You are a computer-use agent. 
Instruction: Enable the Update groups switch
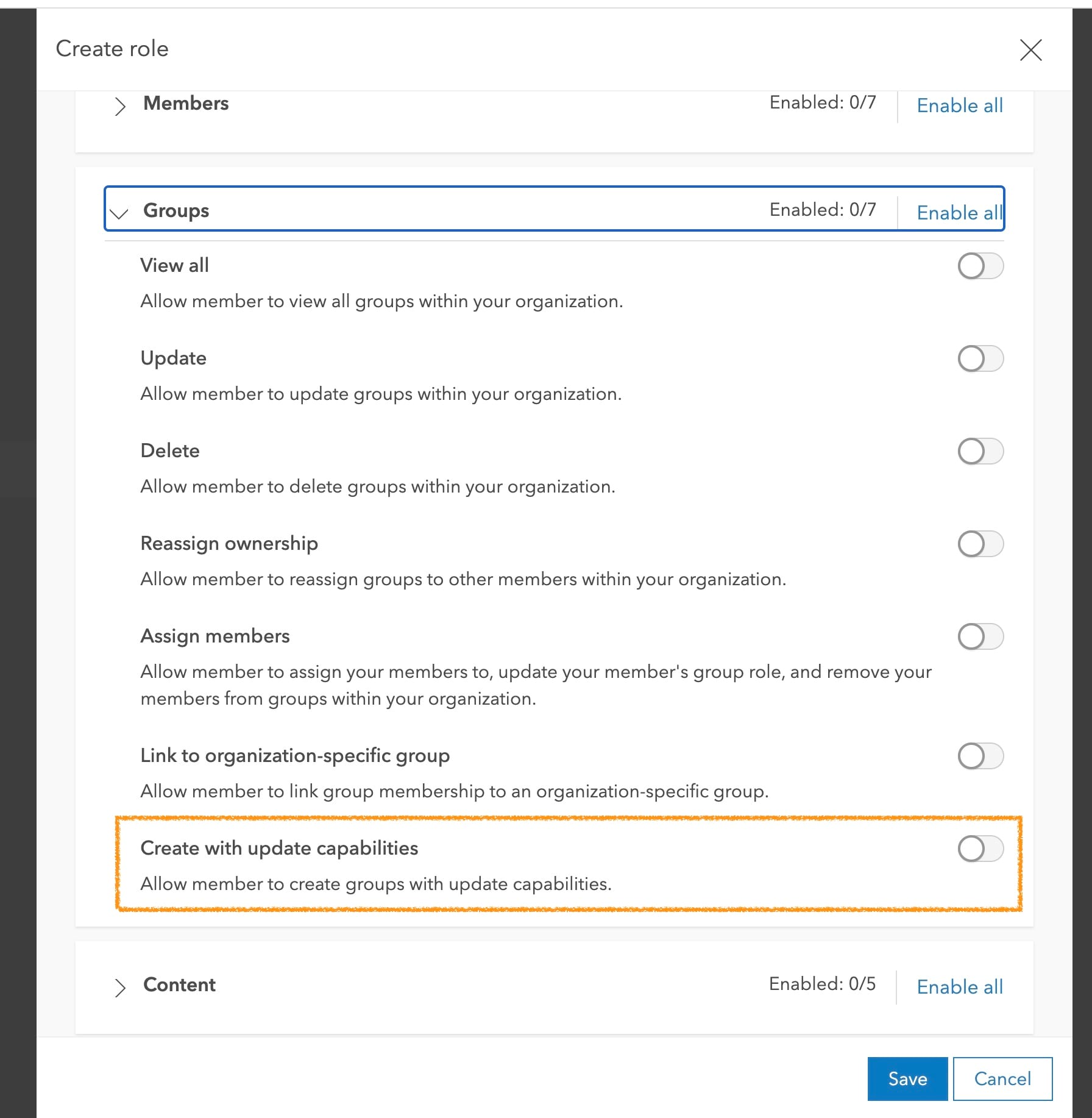click(980, 358)
